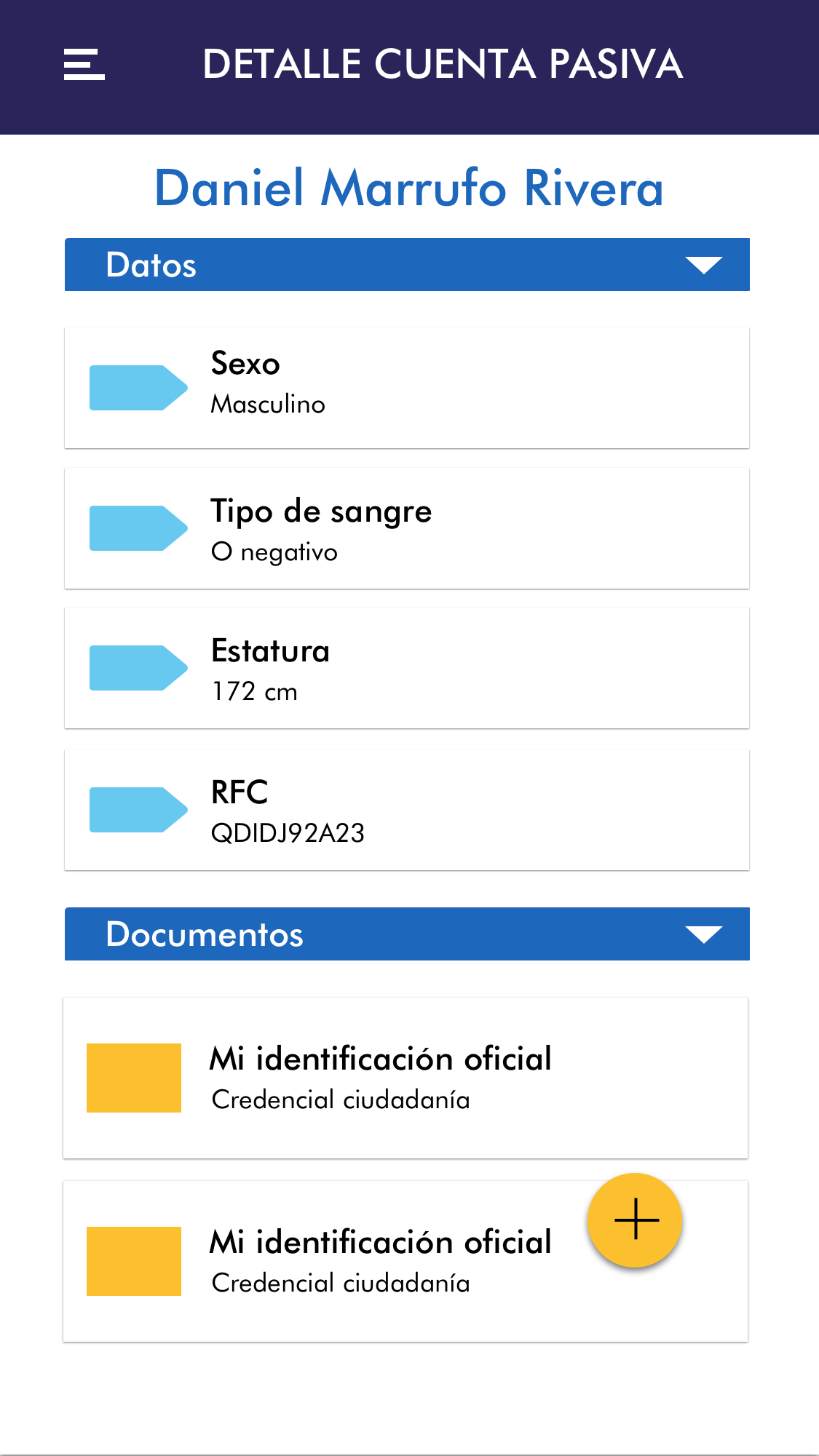This screenshot has height=1456, width=819.
Task: Click the Detalle Cuenta Pasiva title
Action: tap(443, 64)
